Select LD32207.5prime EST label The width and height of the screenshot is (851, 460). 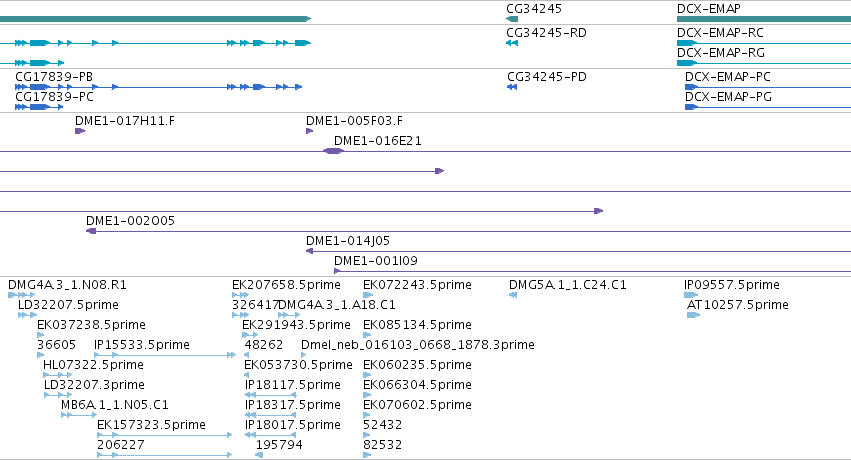point(68,305)
